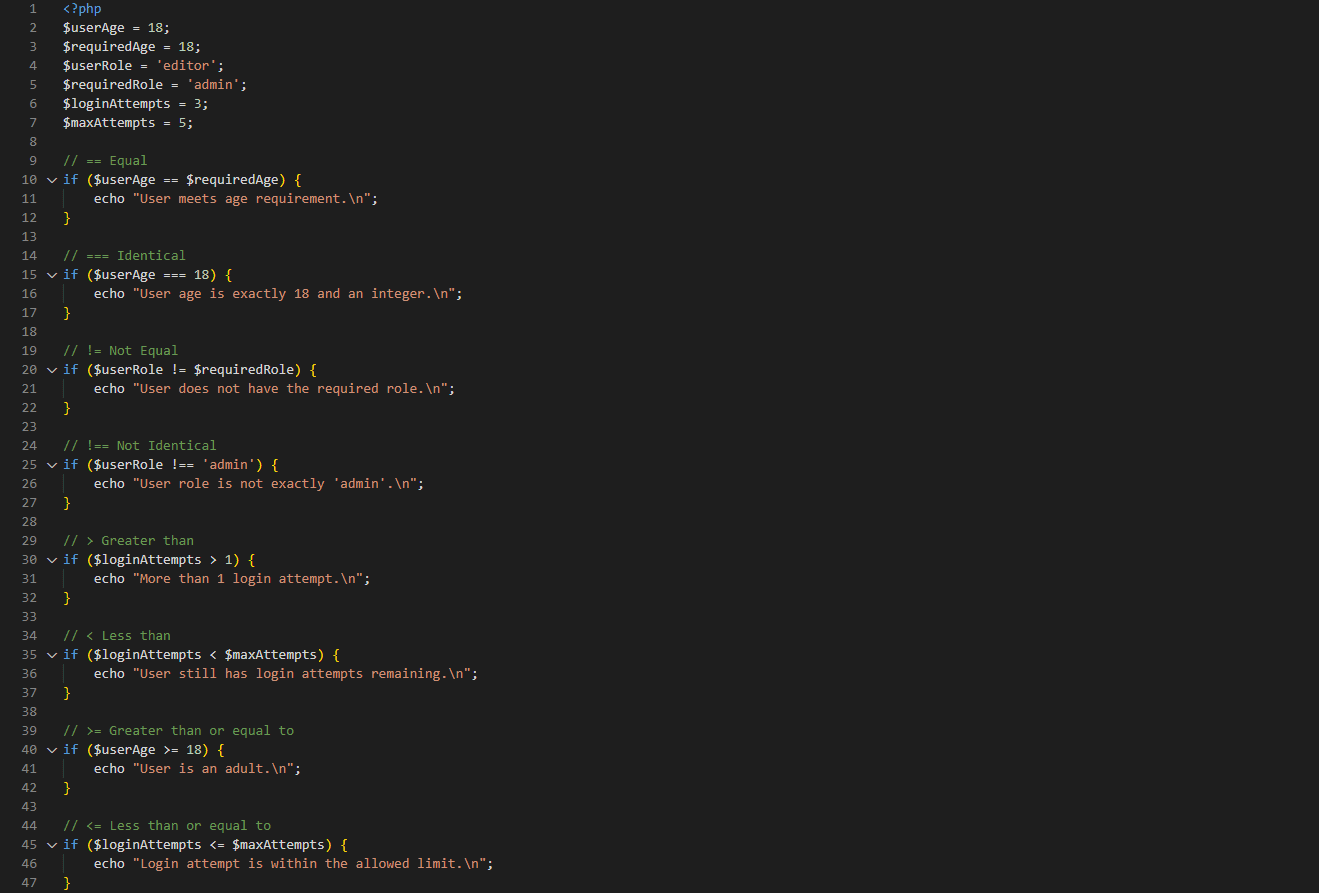This screenshot has width=1319, height=893.
Task: Click the '// >= Greater than or equal to' comment
Action: click(178, 731)
